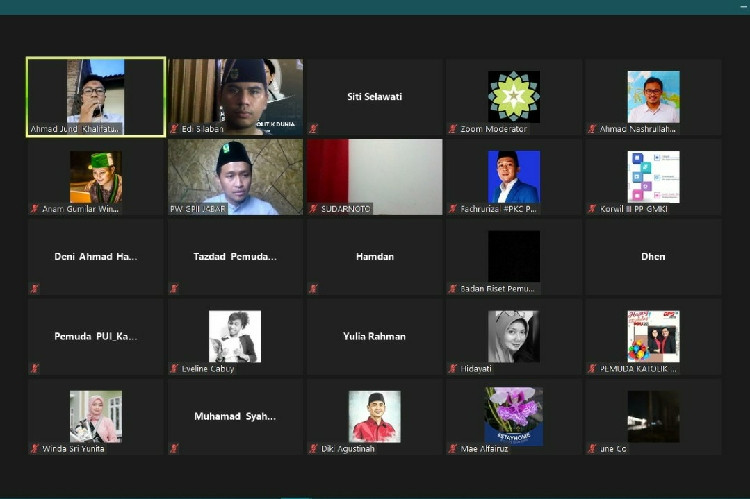Click muted mic icon on Hamdan's tile
Image resolution: width=750 pixels, height=499 pixels.
[314, 289]
